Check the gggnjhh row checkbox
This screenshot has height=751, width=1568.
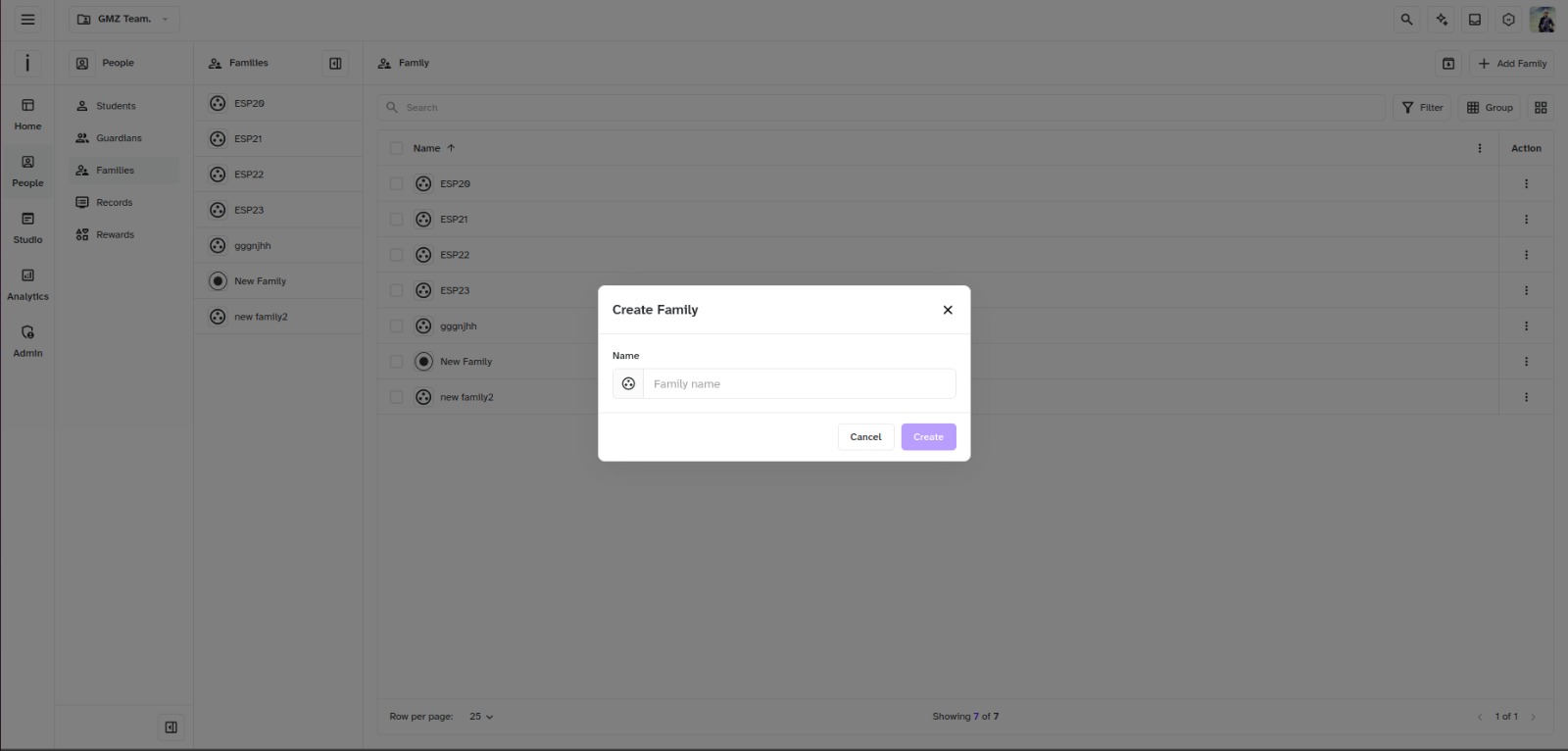tap(396, 326)
